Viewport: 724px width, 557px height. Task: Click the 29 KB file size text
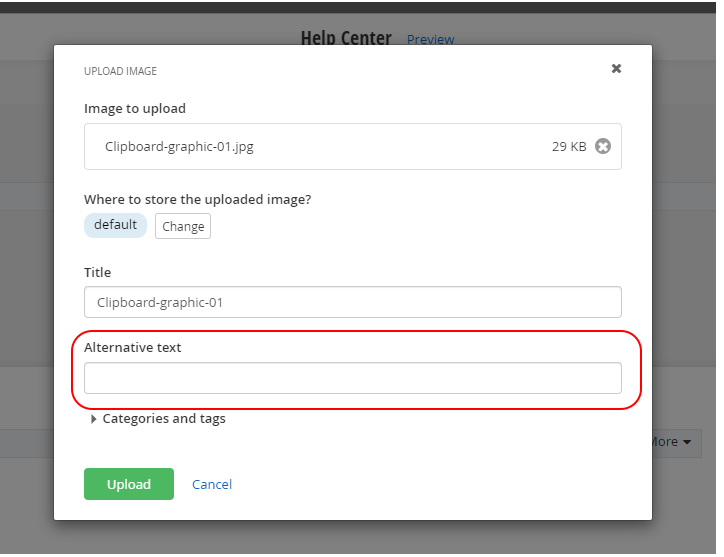tap(569, 147)
